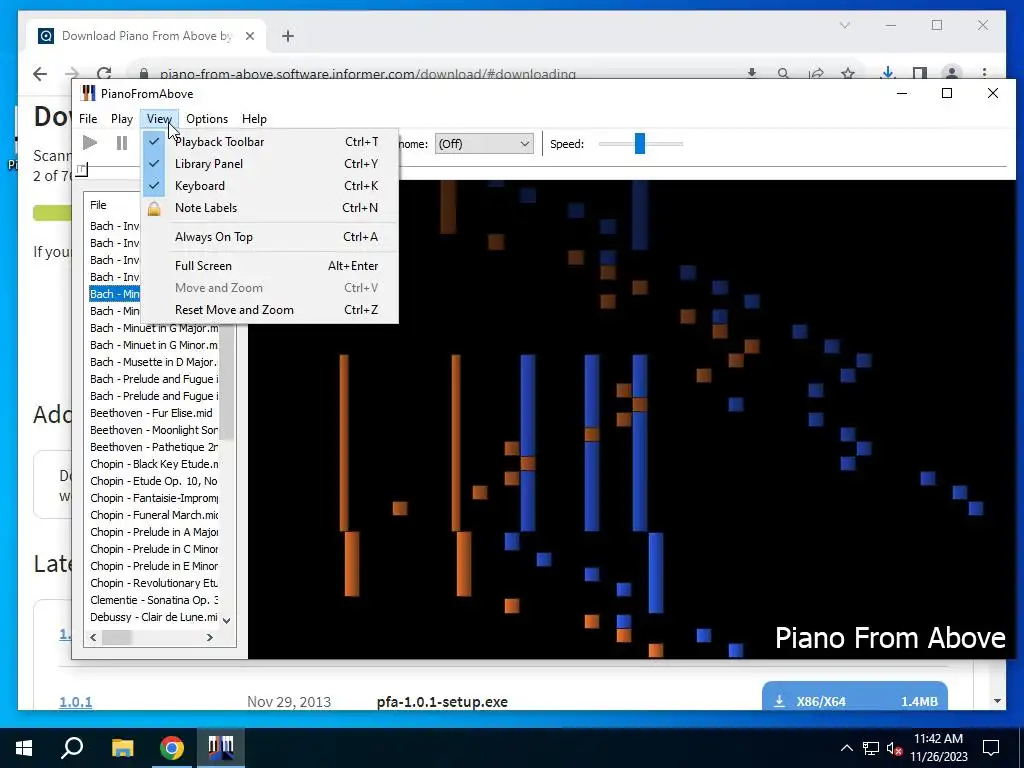The height and width of the screenshot is (768, 1024).
Task: Open the Help menu
Action: [254, 119]
